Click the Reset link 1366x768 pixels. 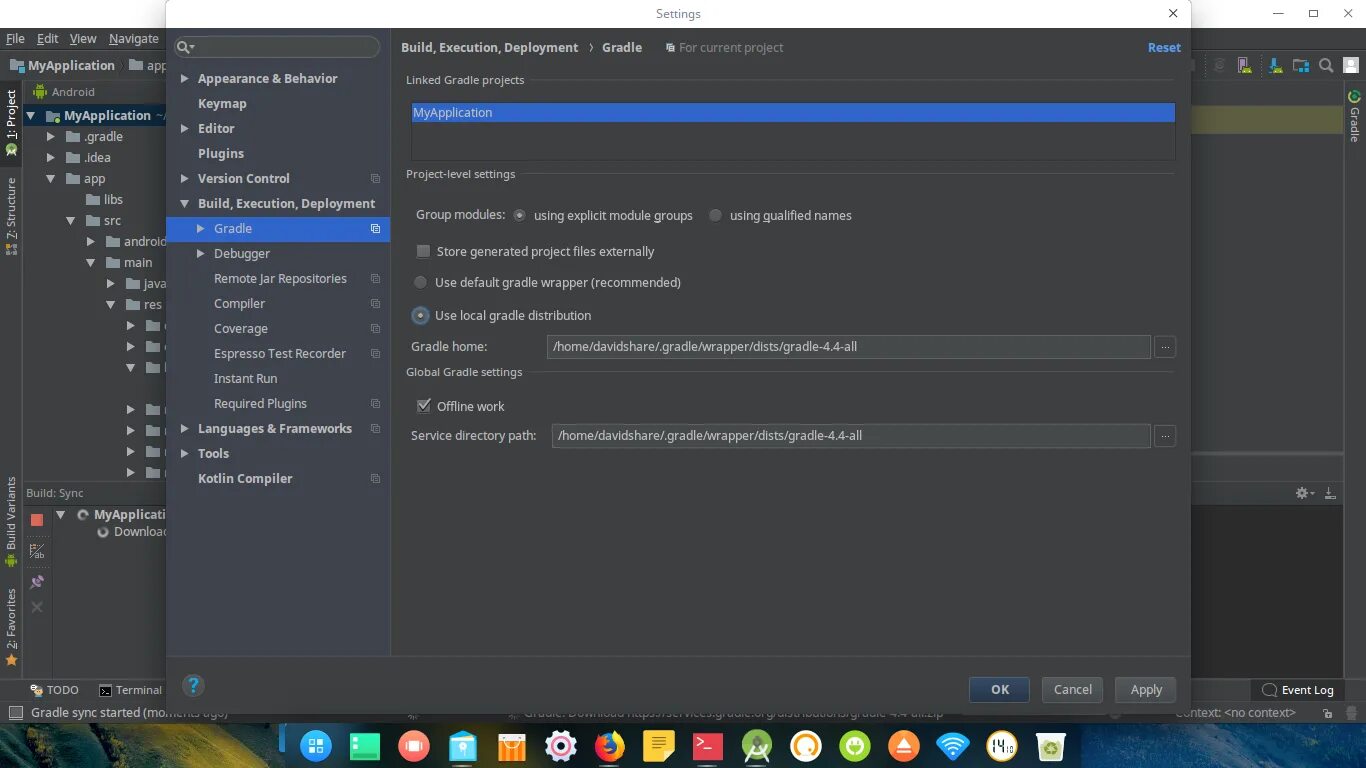point(1164,47)
